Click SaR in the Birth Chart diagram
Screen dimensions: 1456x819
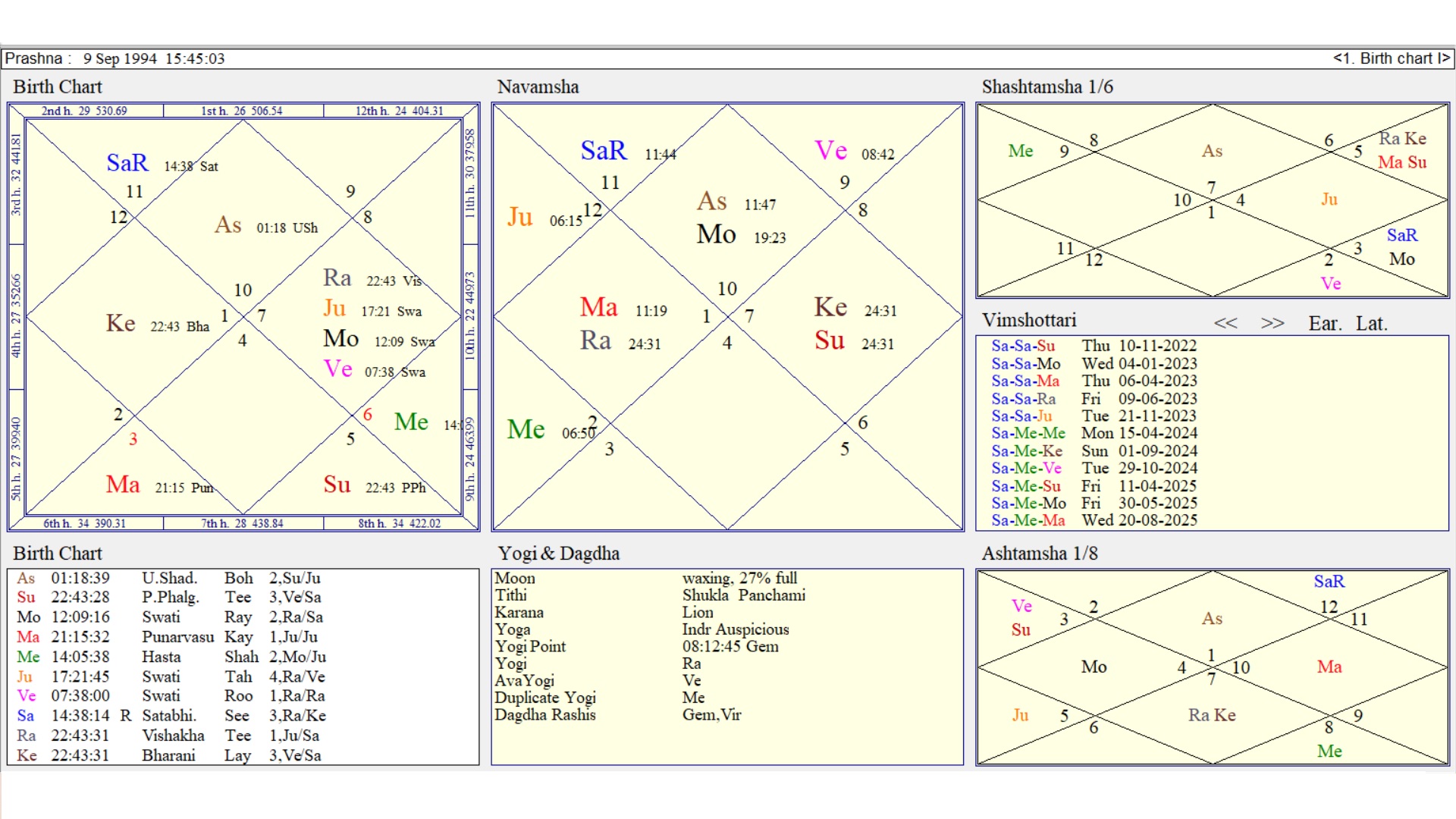(x=127, y=163)
